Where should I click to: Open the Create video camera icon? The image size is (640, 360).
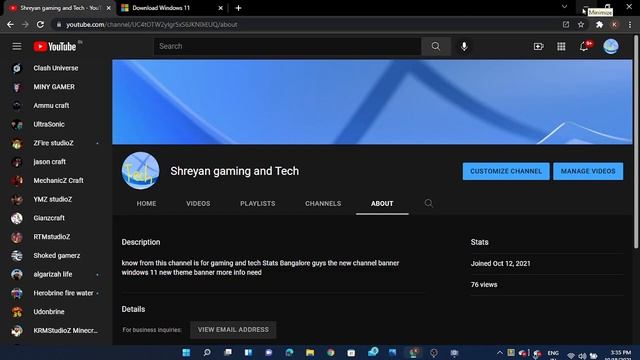(x=538, y=47)
